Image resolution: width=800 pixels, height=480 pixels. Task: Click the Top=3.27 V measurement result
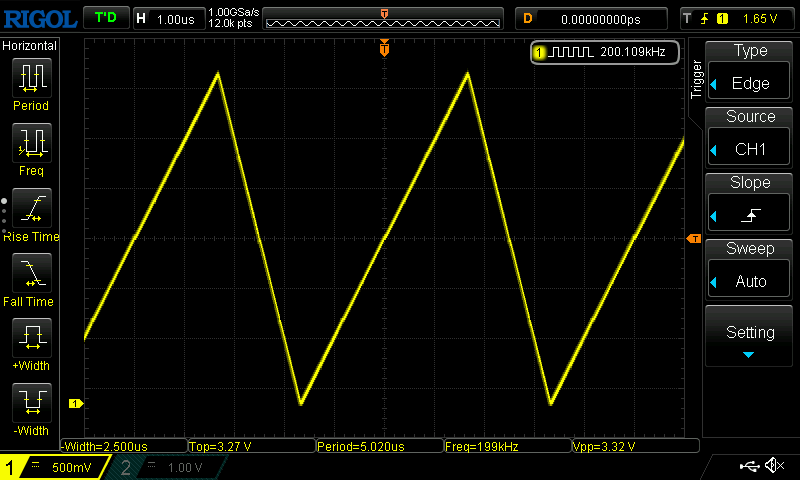tap(252, 446)
